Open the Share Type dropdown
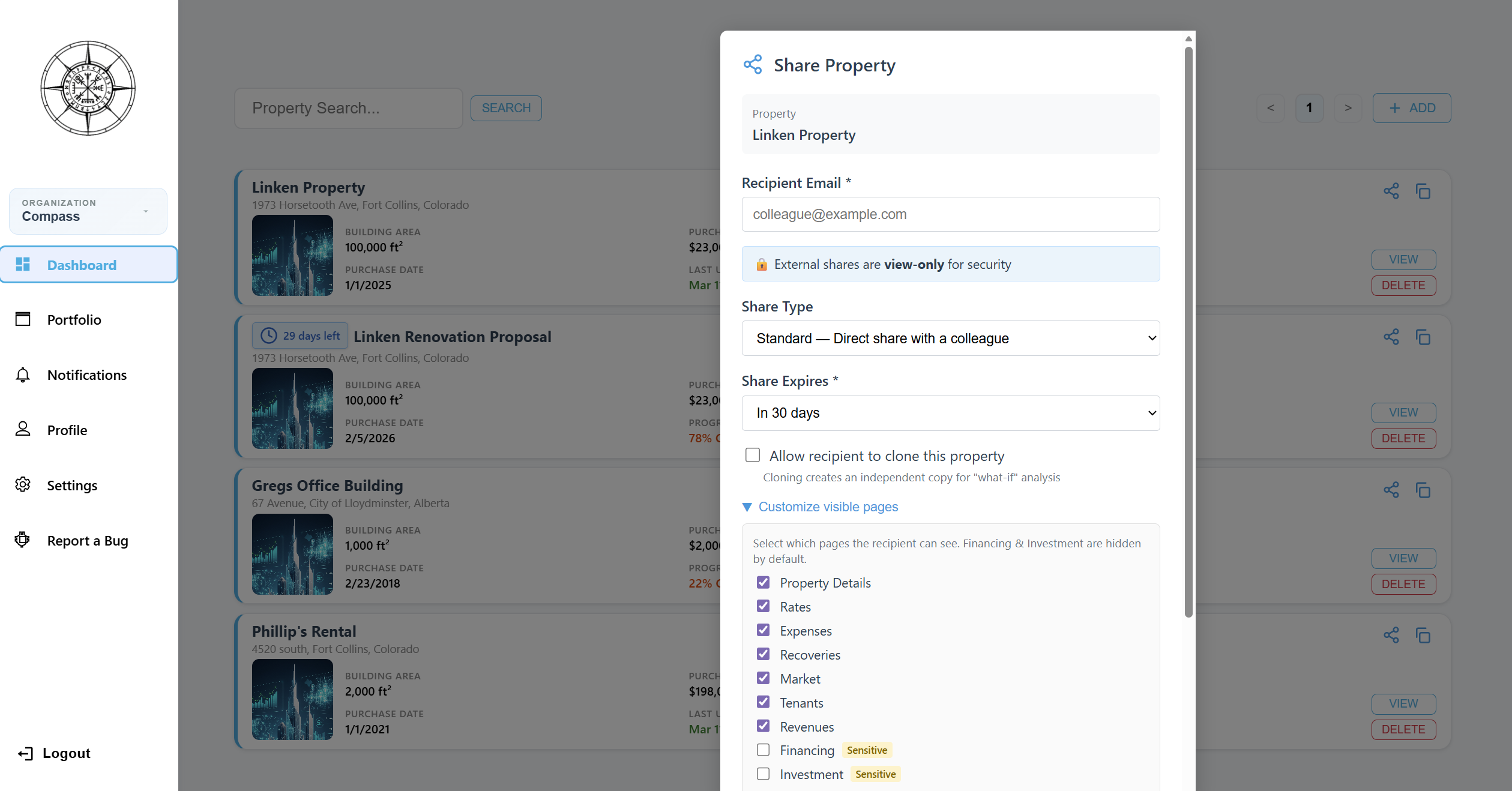1512x791 pixels. [950, 338]
